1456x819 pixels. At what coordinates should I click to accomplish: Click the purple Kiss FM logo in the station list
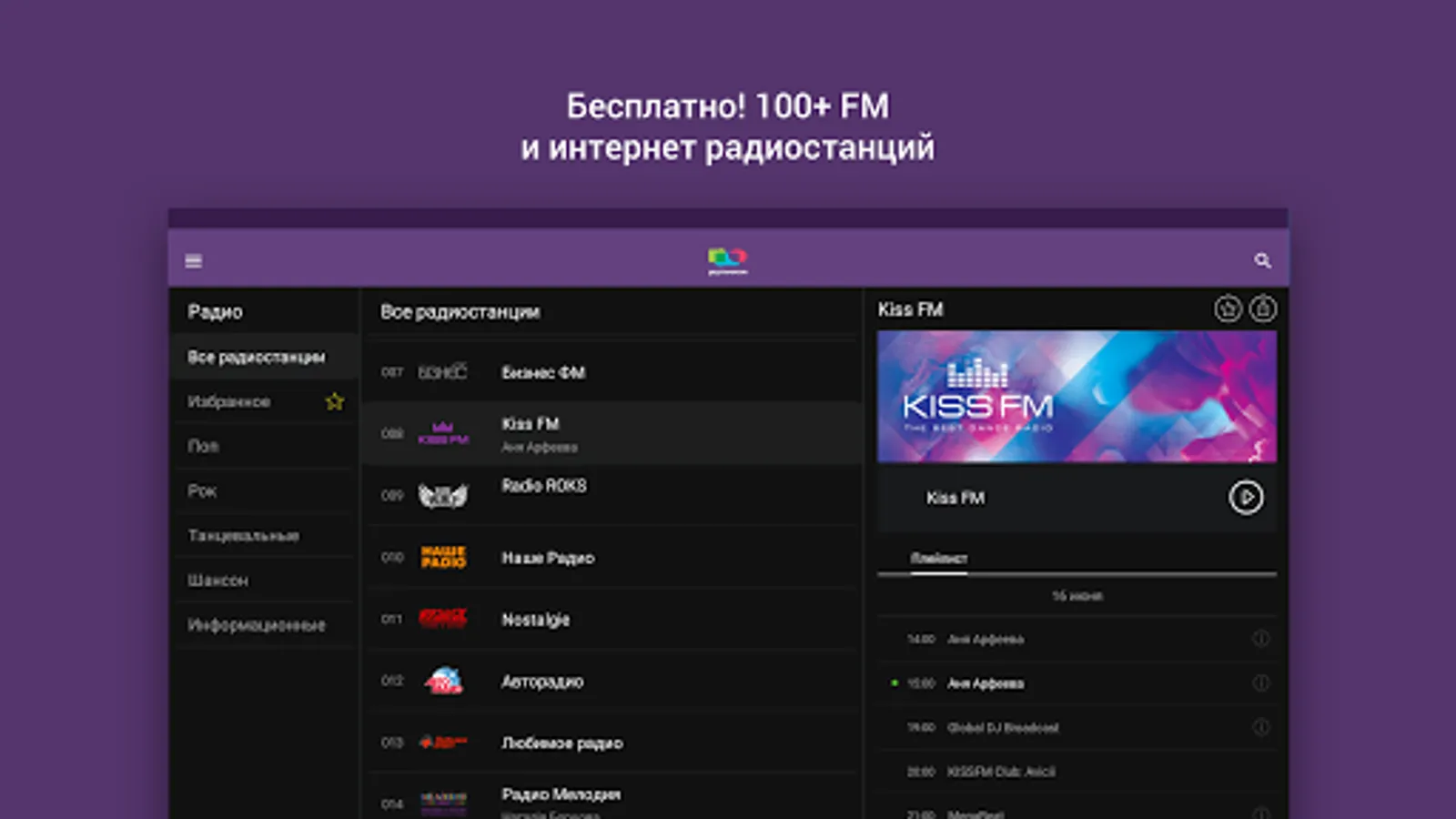point(443,433)
